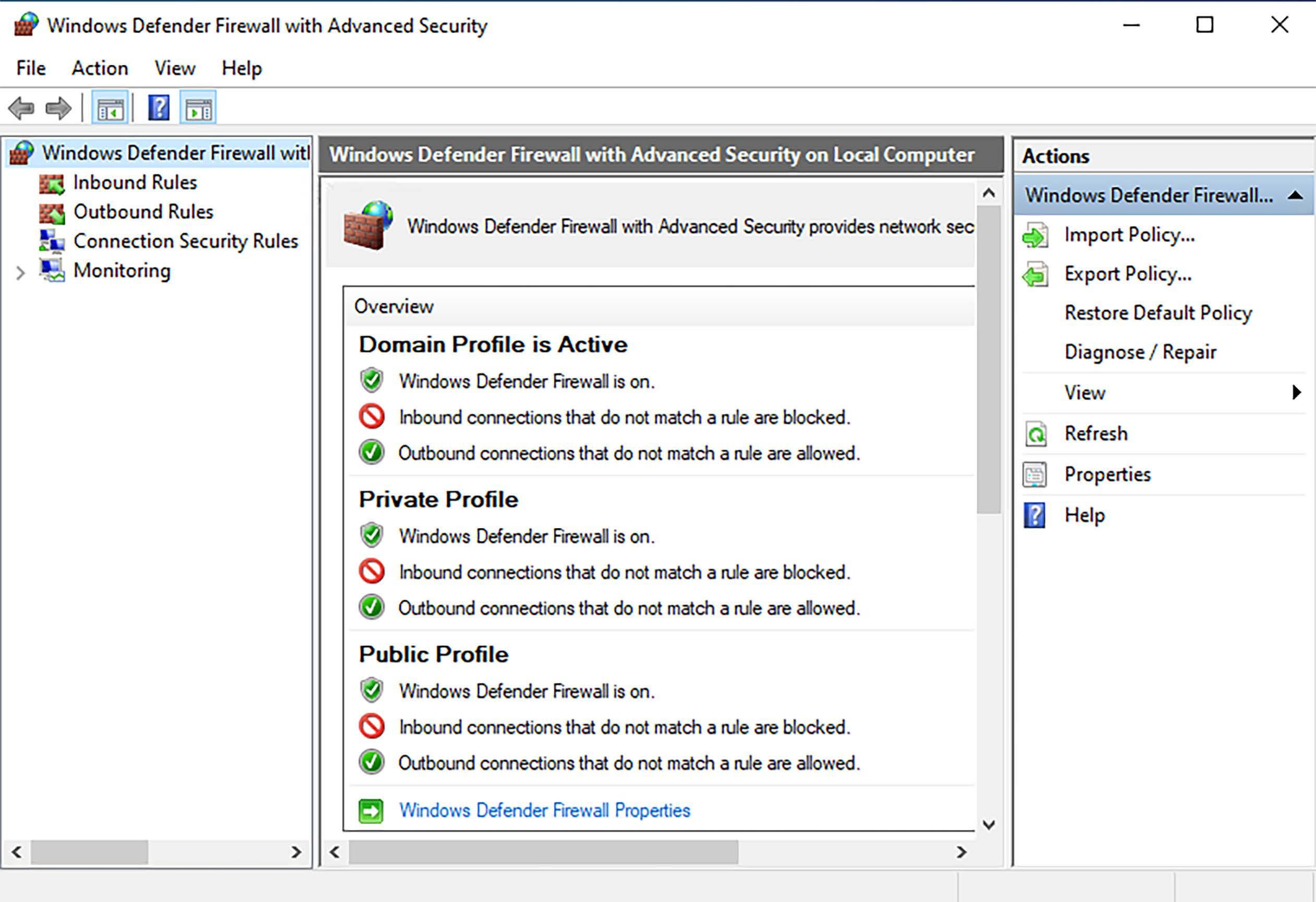This screenshot has height=902, width=1316.
Task: Click tree pane horizontal scroll right arrow
Action: point(296,851)
